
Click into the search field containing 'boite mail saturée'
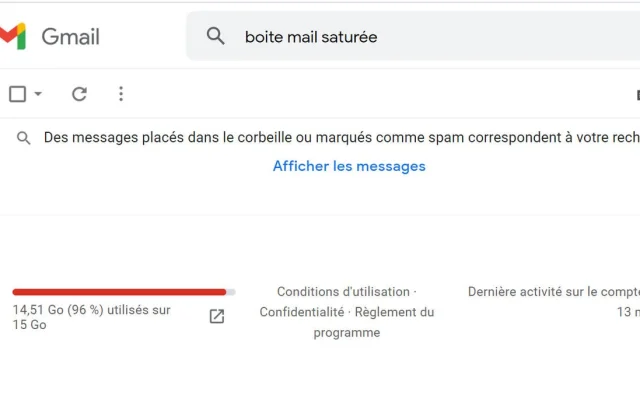(413, 36)
